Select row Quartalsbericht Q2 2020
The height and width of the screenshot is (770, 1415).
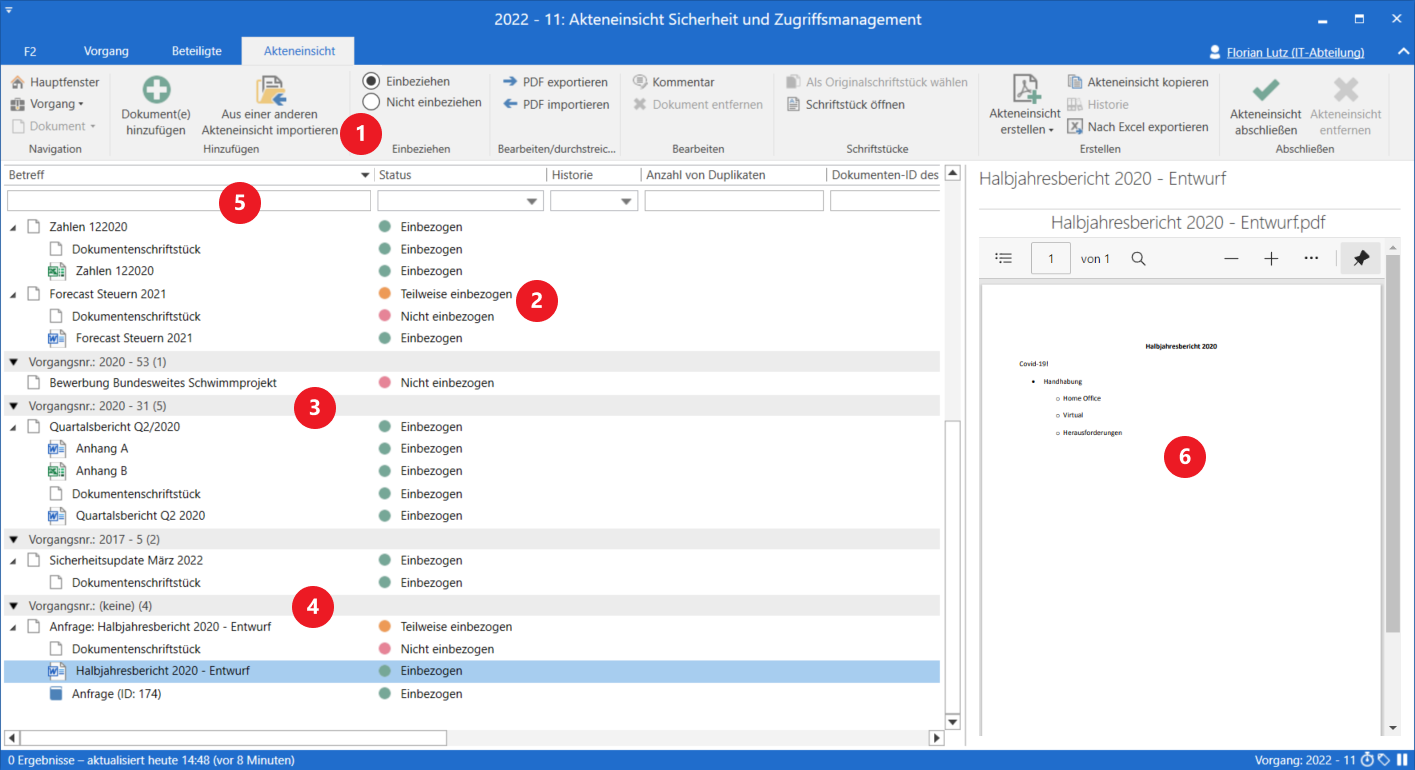click(472, 516)
